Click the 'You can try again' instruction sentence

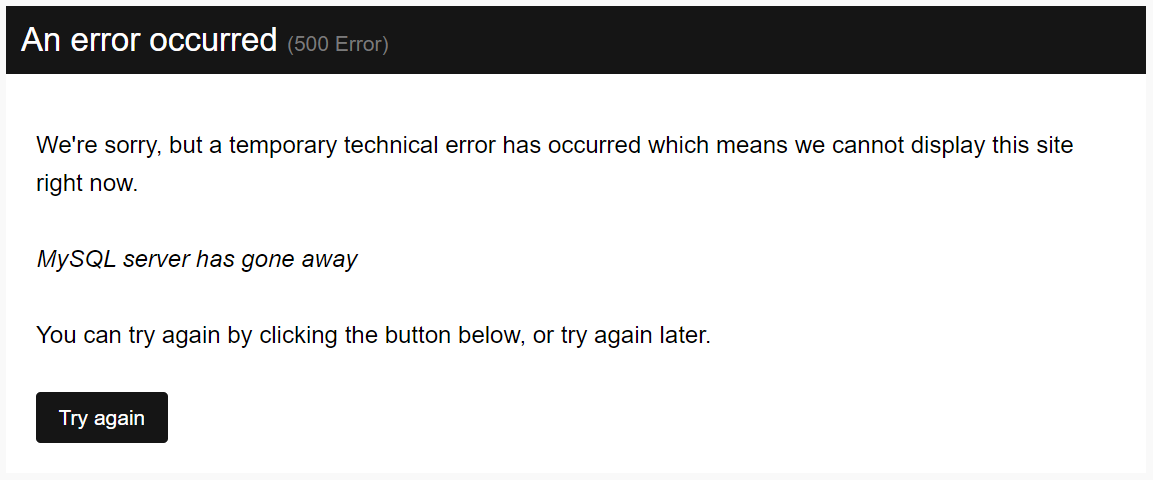tap(374, 335)
